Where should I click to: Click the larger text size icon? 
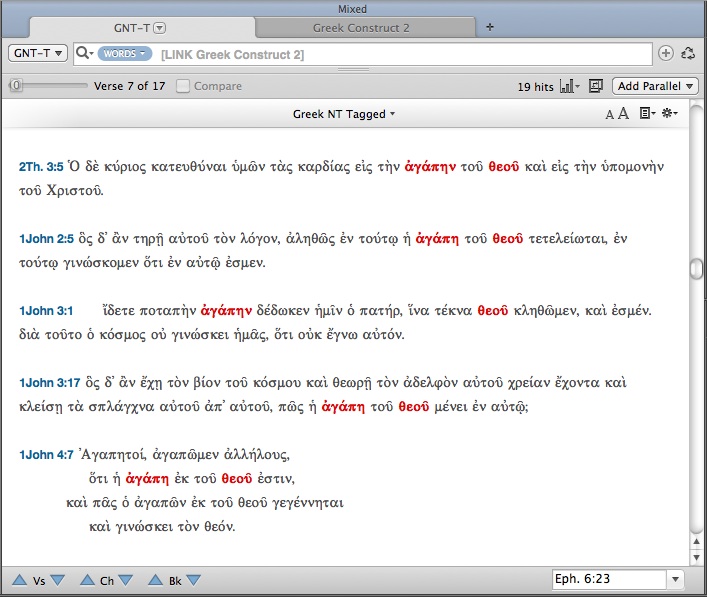pyautogui.click(x=624, y=114)
